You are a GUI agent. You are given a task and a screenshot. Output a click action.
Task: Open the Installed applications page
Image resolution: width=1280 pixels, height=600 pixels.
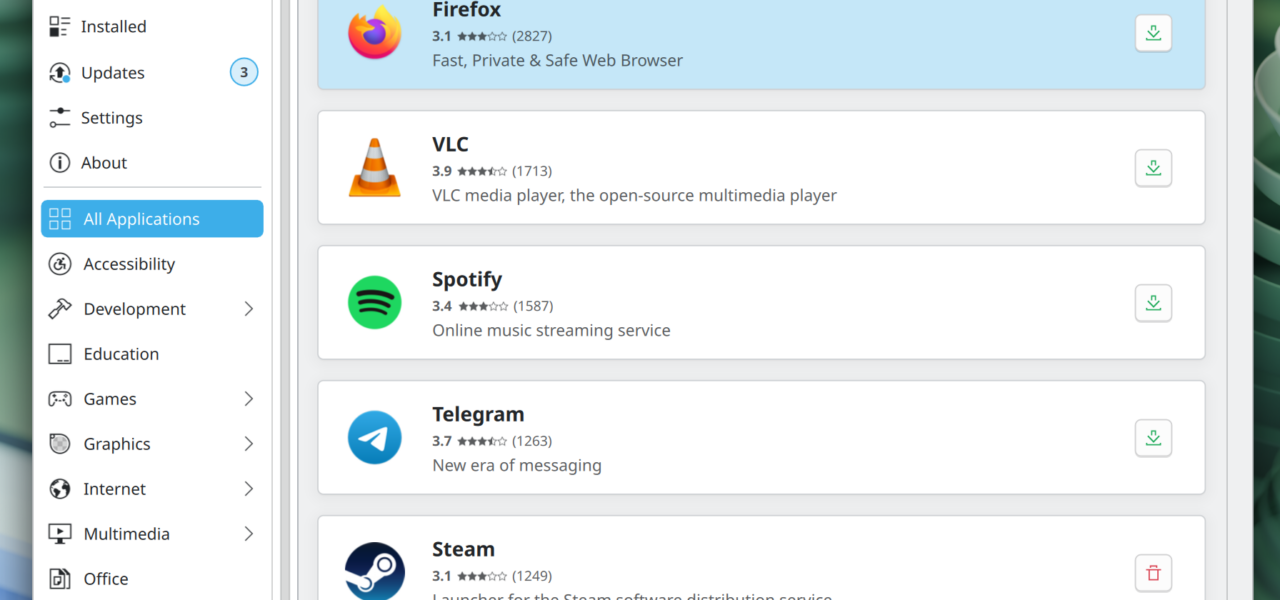pos(113,27)
